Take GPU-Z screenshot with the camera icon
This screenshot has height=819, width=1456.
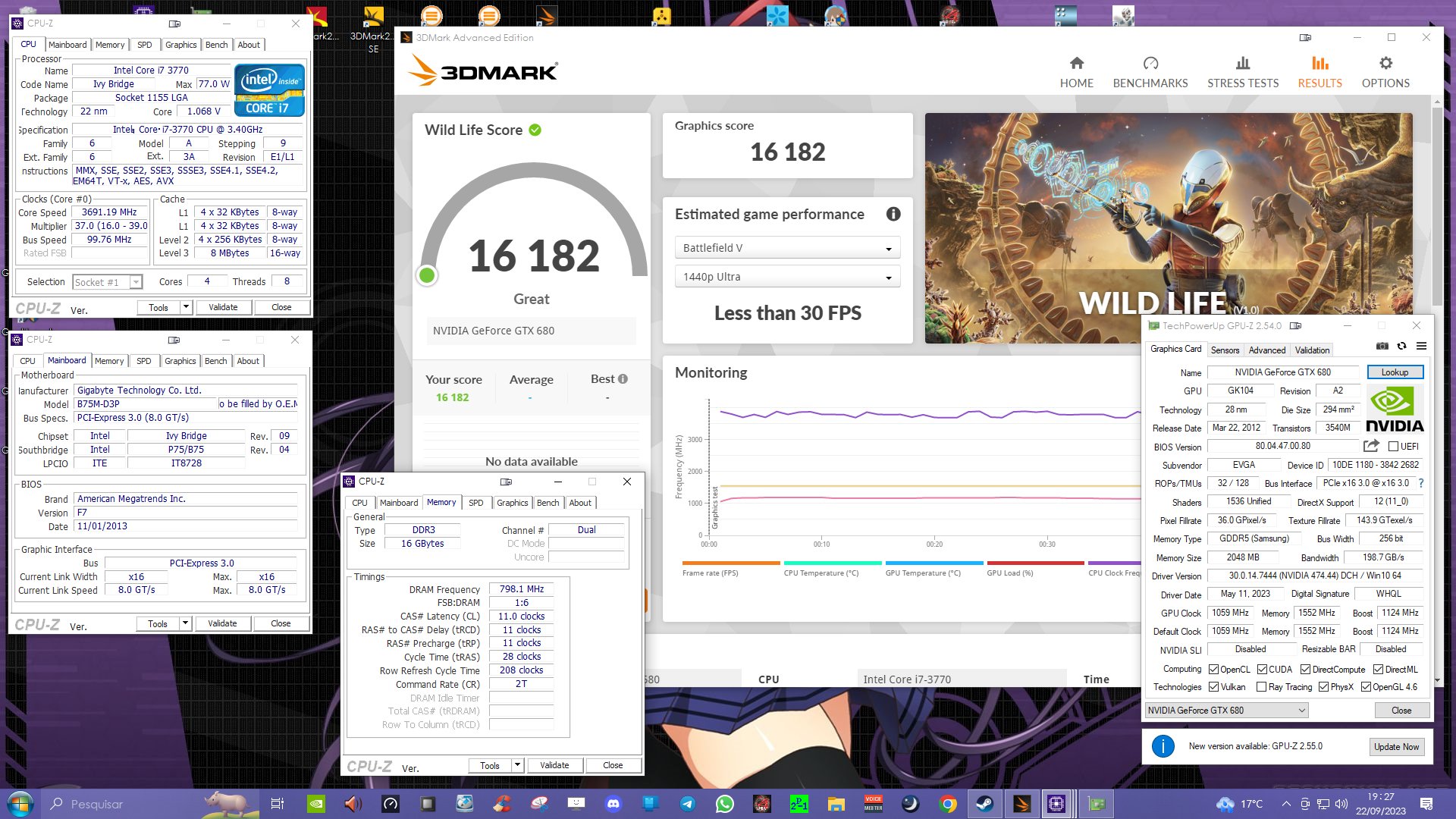point(1382,346)
